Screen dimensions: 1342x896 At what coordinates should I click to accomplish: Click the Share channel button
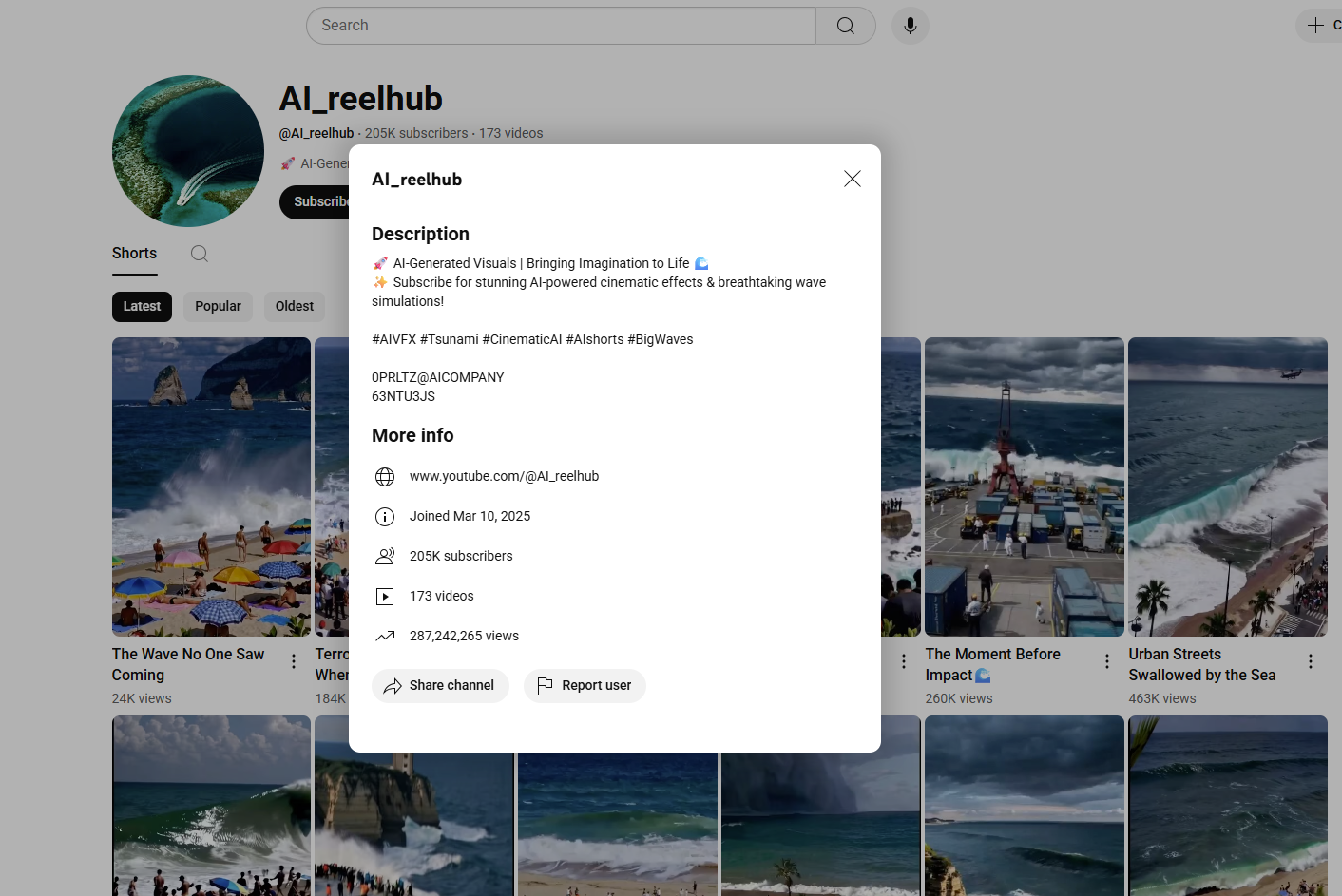440,685
